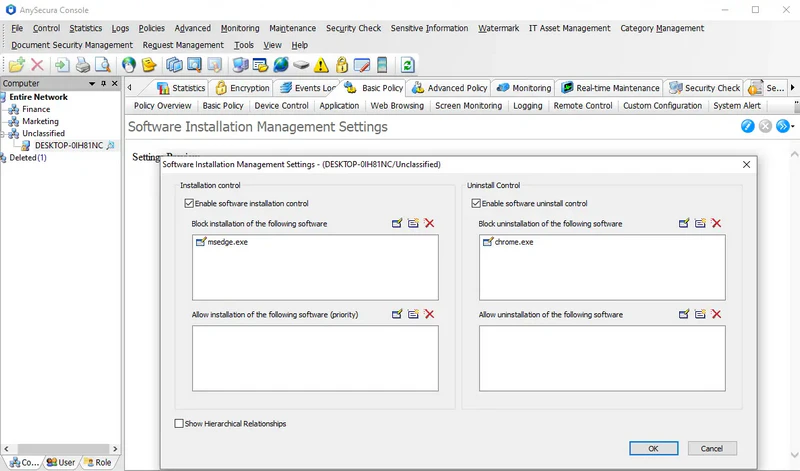800x471 pixels.
Task: Click inside allow installation list box
Action: click(315, 358)
